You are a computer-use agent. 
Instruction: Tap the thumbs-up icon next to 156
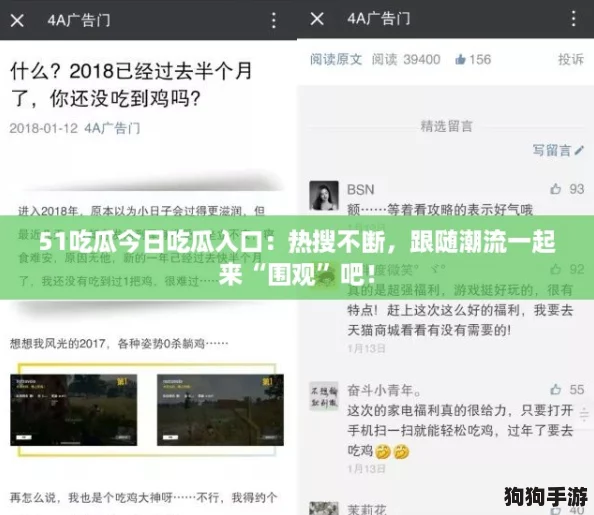[x=460, y=59]
